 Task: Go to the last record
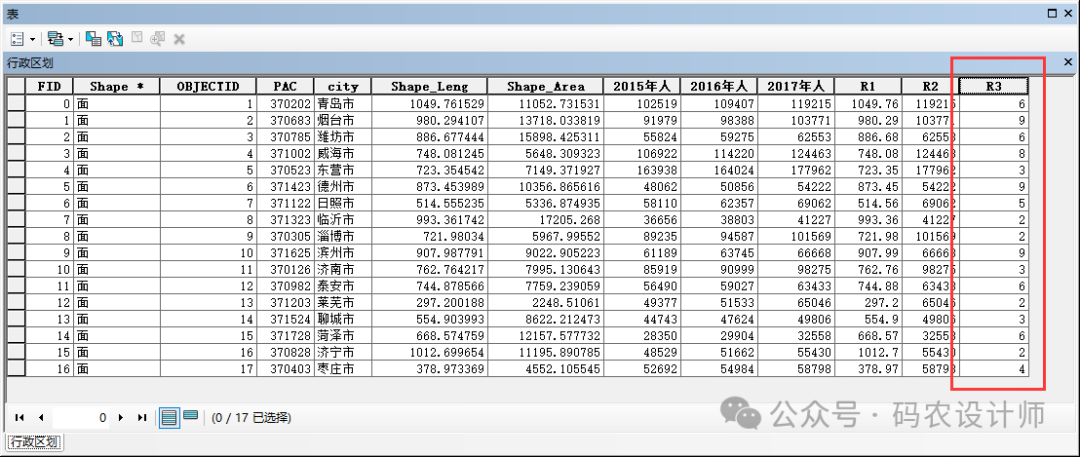tap(142, 417)
